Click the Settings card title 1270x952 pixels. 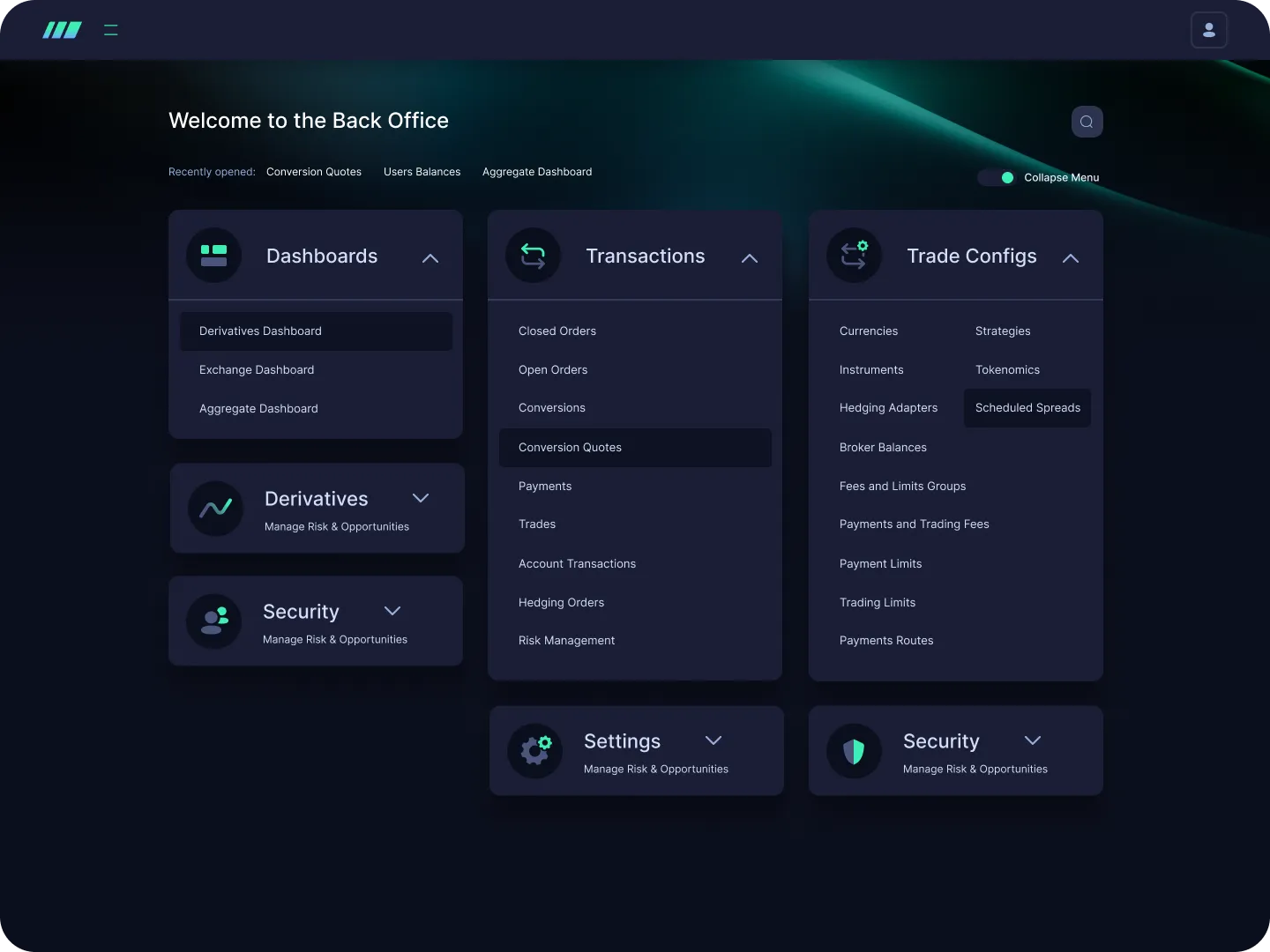pyautogui.click(x=622, y=742)
